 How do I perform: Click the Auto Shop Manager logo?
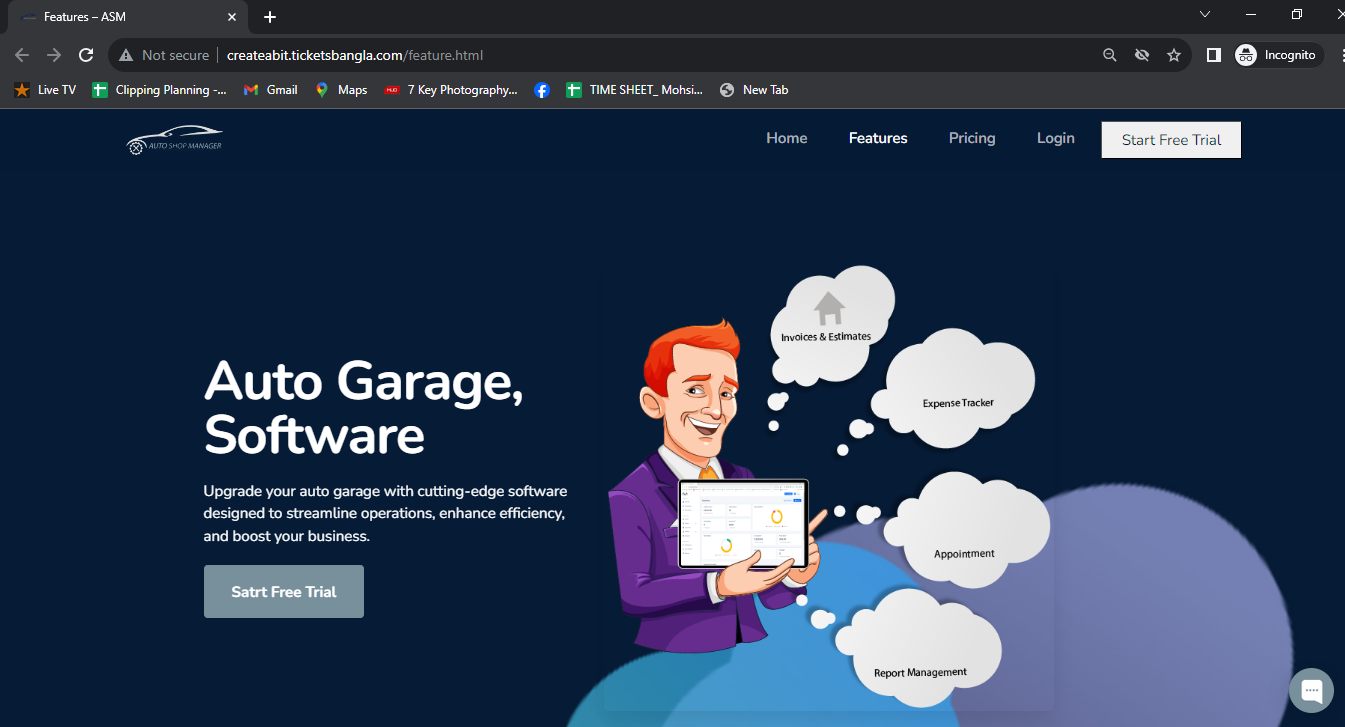pyautogui.click(x=175, y=140)
